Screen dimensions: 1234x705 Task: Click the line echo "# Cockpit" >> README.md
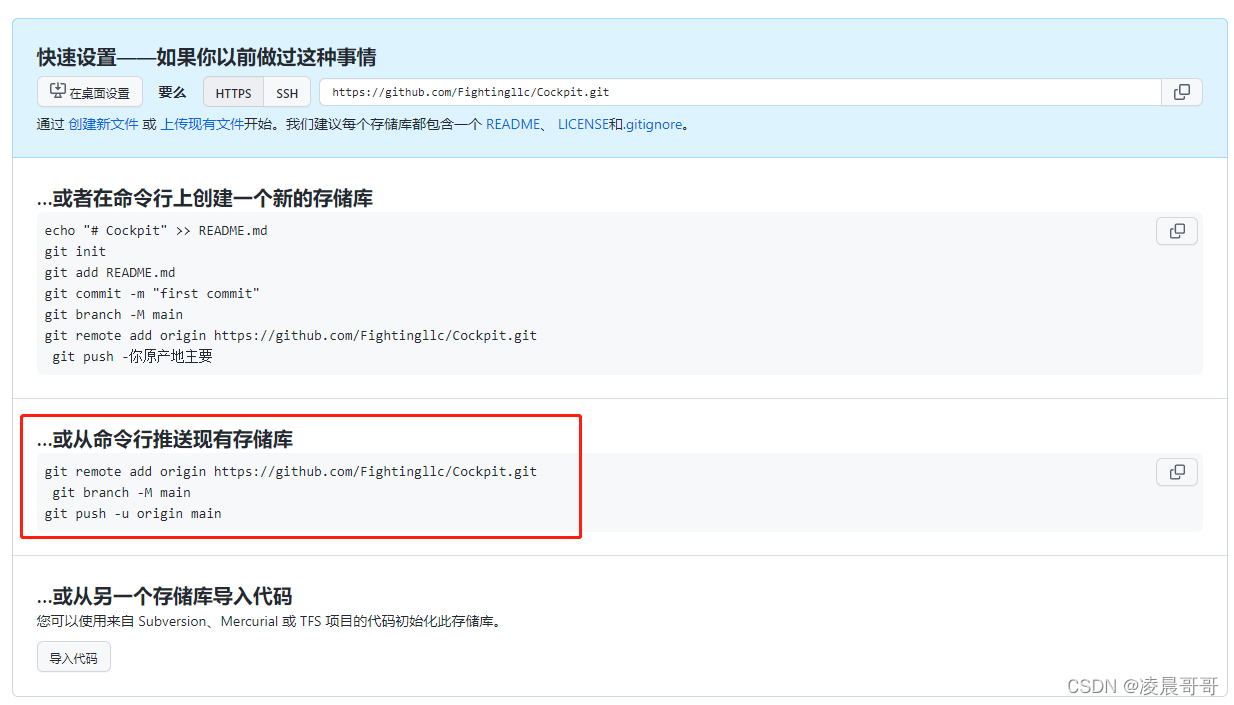[156, 230]
